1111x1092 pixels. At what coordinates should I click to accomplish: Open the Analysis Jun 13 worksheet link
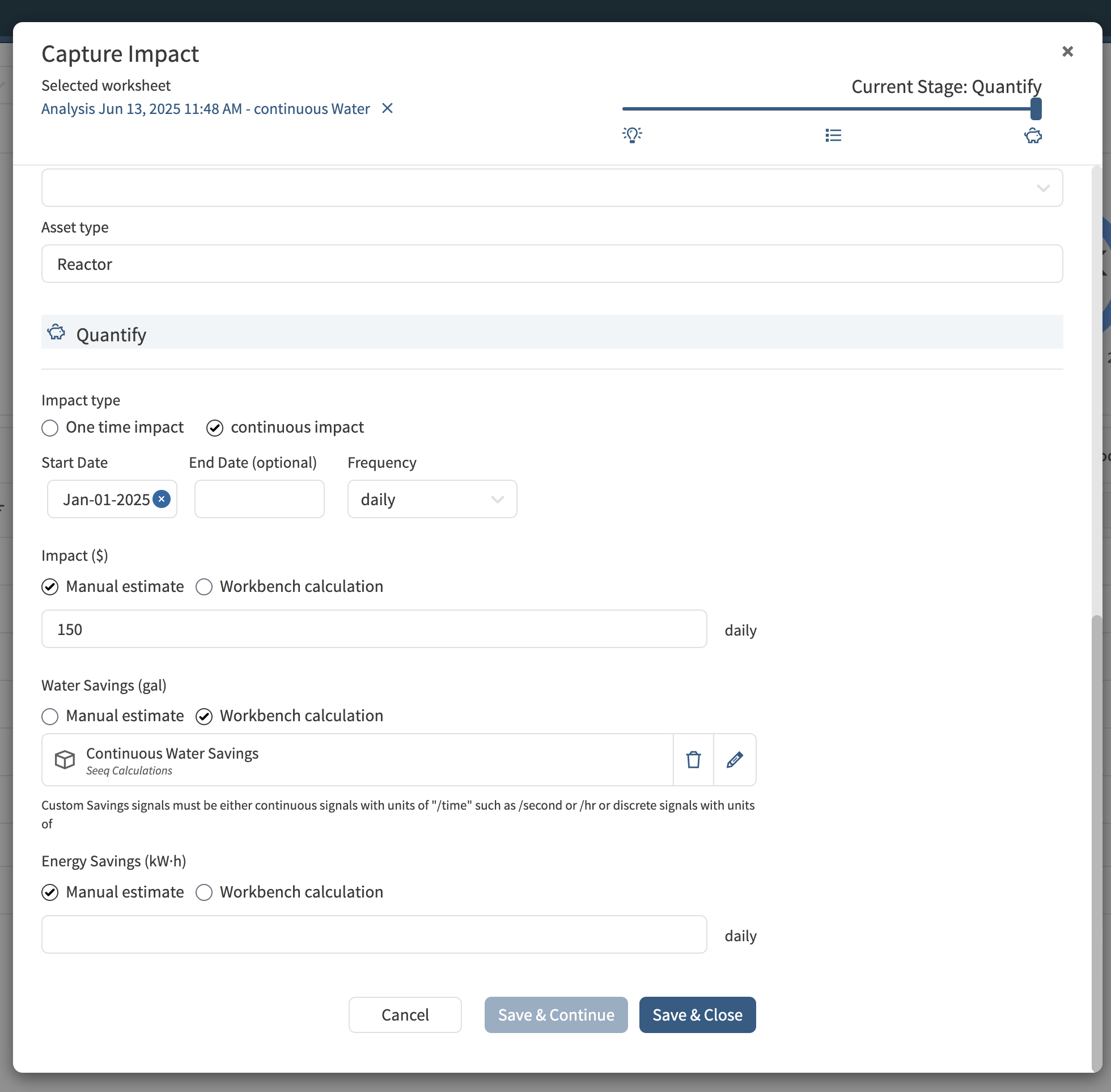click(205, 109)
